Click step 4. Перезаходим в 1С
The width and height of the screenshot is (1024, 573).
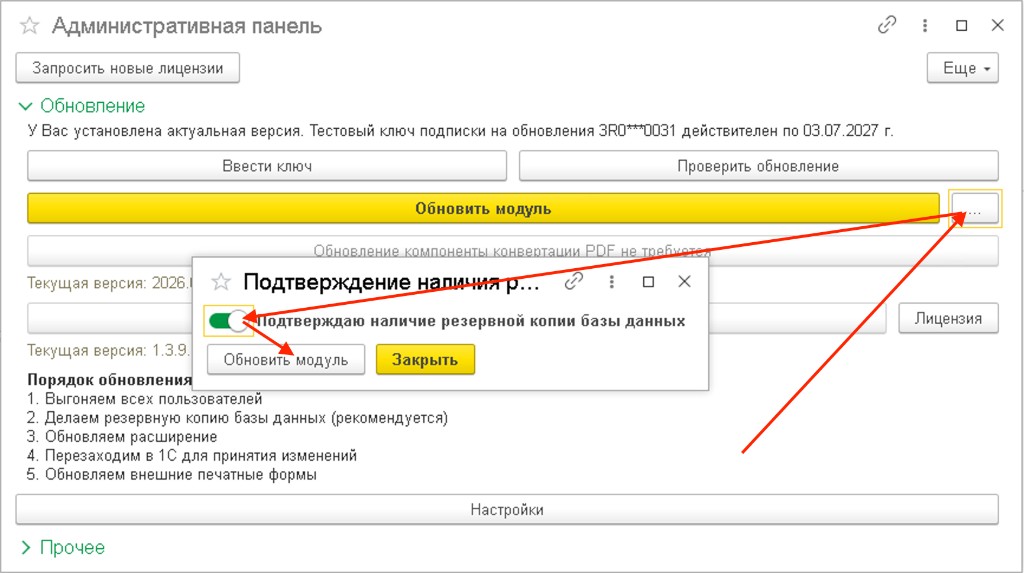tap(192, 455)
